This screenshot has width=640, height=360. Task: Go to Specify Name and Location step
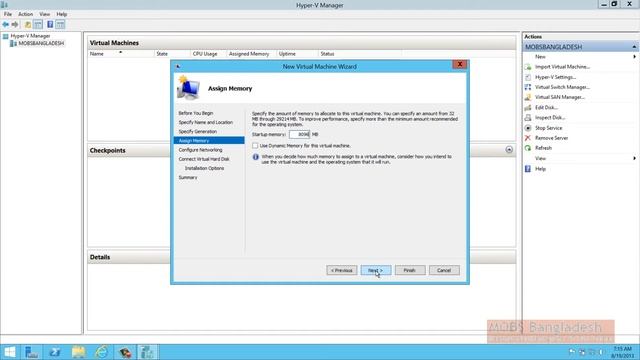pos(205,122)
